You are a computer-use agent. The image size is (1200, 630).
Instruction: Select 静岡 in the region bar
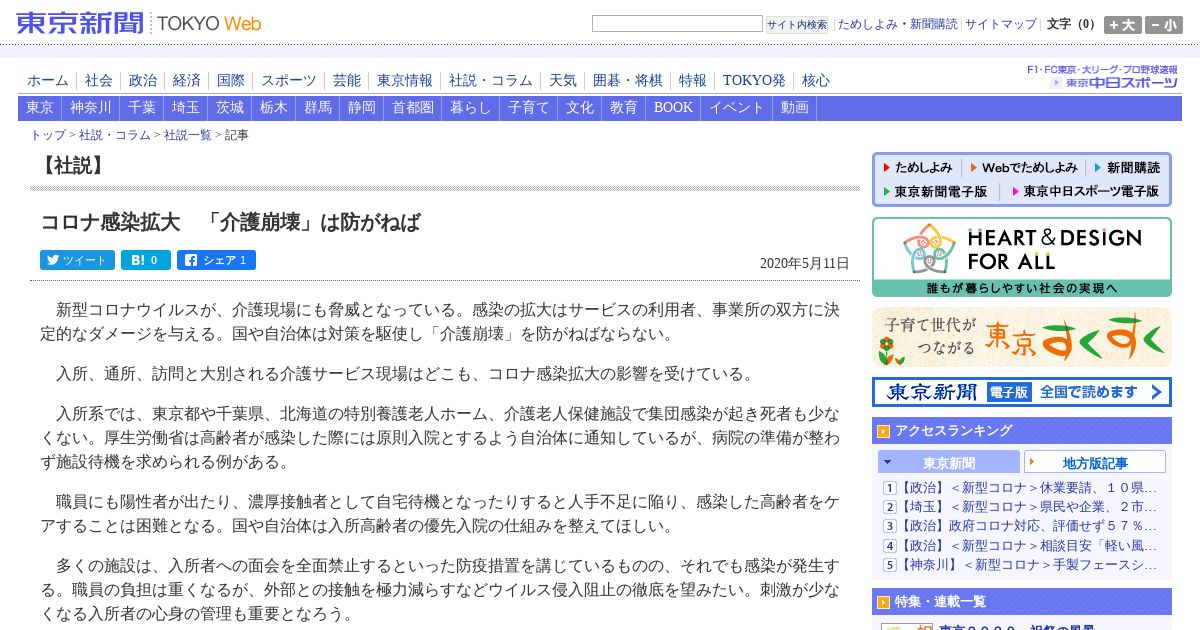pos(362,108)
